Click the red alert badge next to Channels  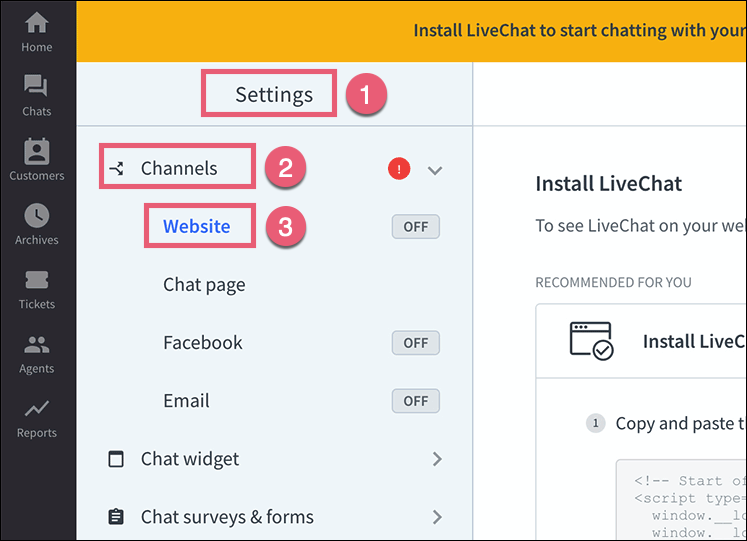[399, 169]
